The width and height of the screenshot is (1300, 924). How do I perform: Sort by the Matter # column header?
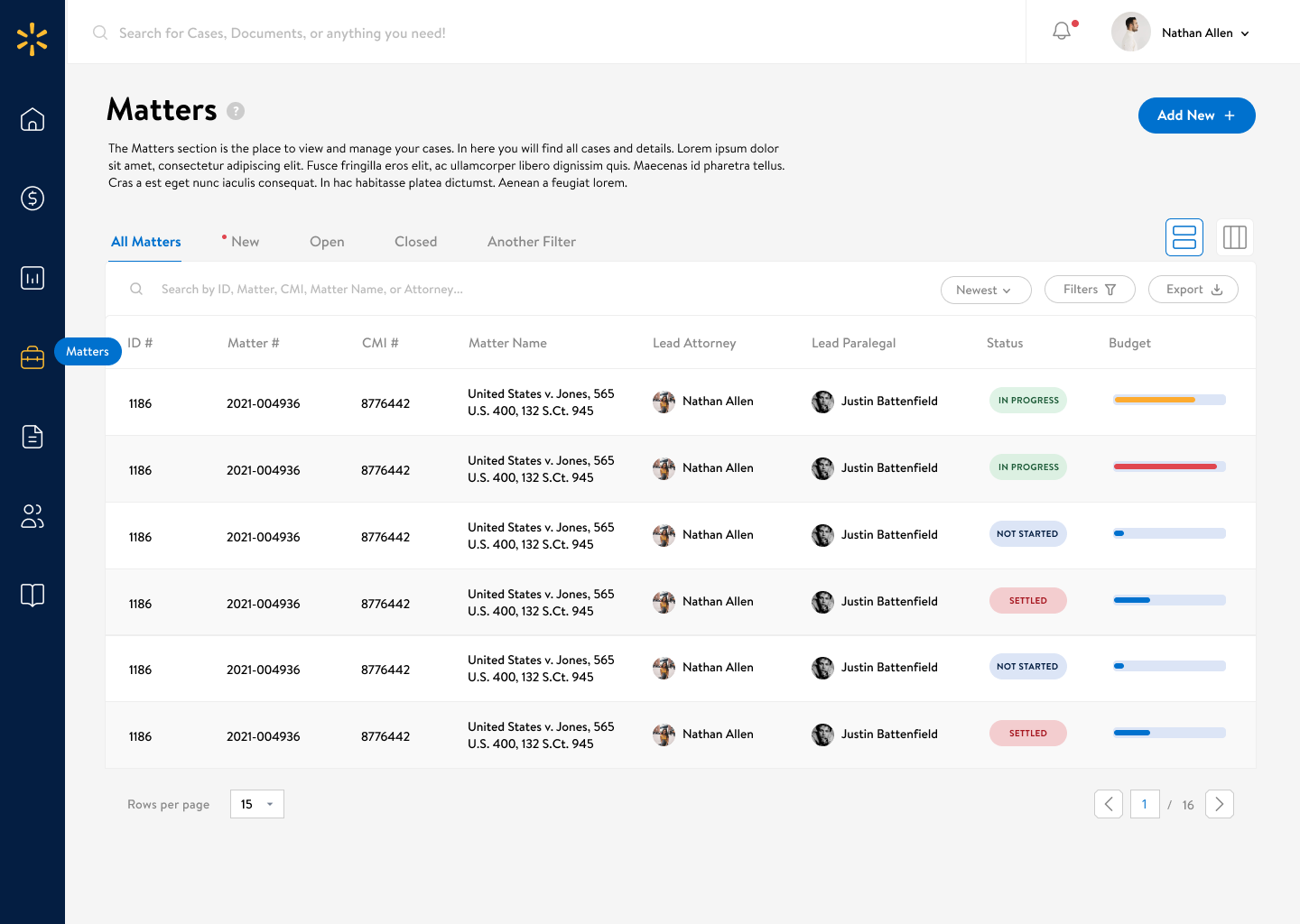pos(254,343)
